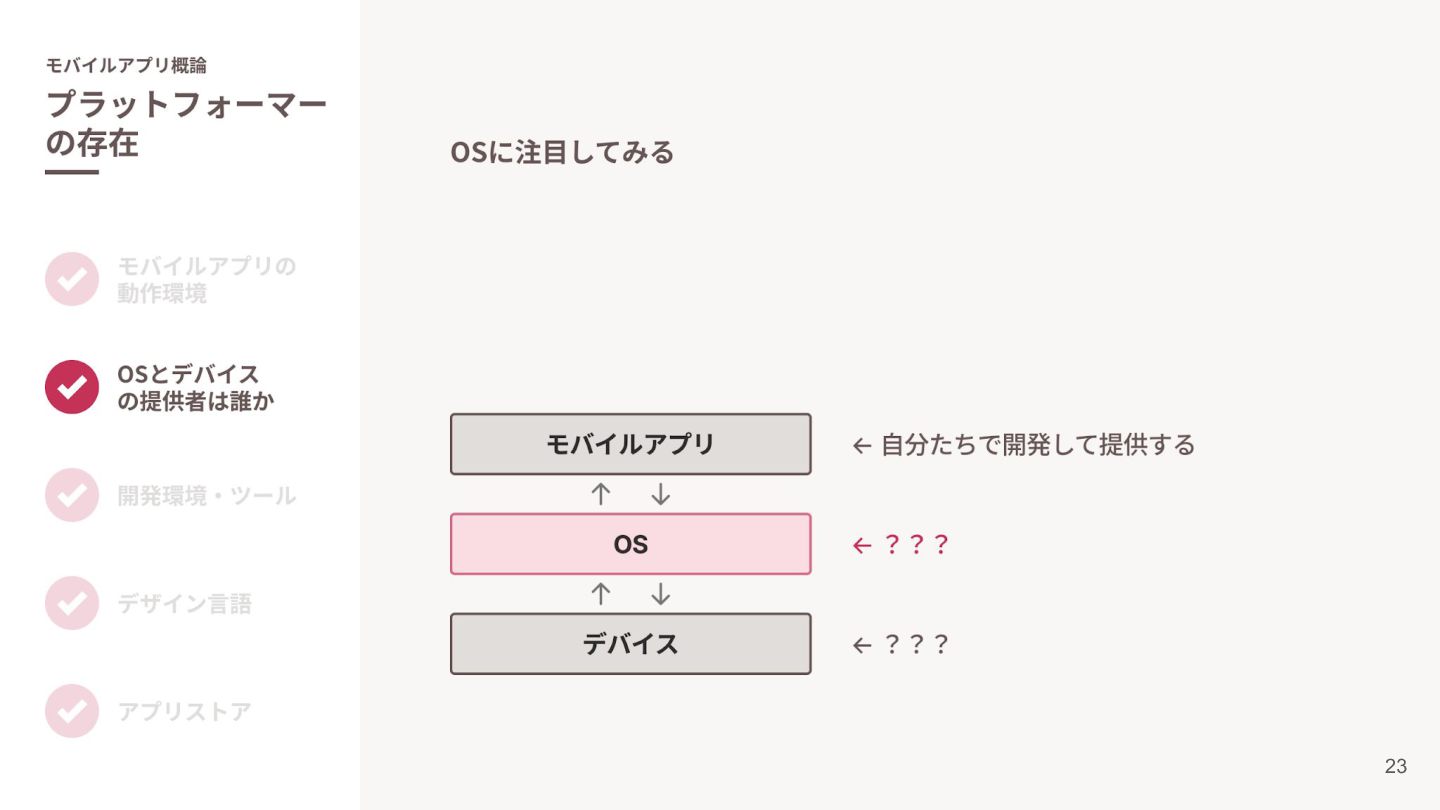Click up arrow between OS and デバイス
The width and height of the screenshot is (1440, 810).
(x=600, y=594)
